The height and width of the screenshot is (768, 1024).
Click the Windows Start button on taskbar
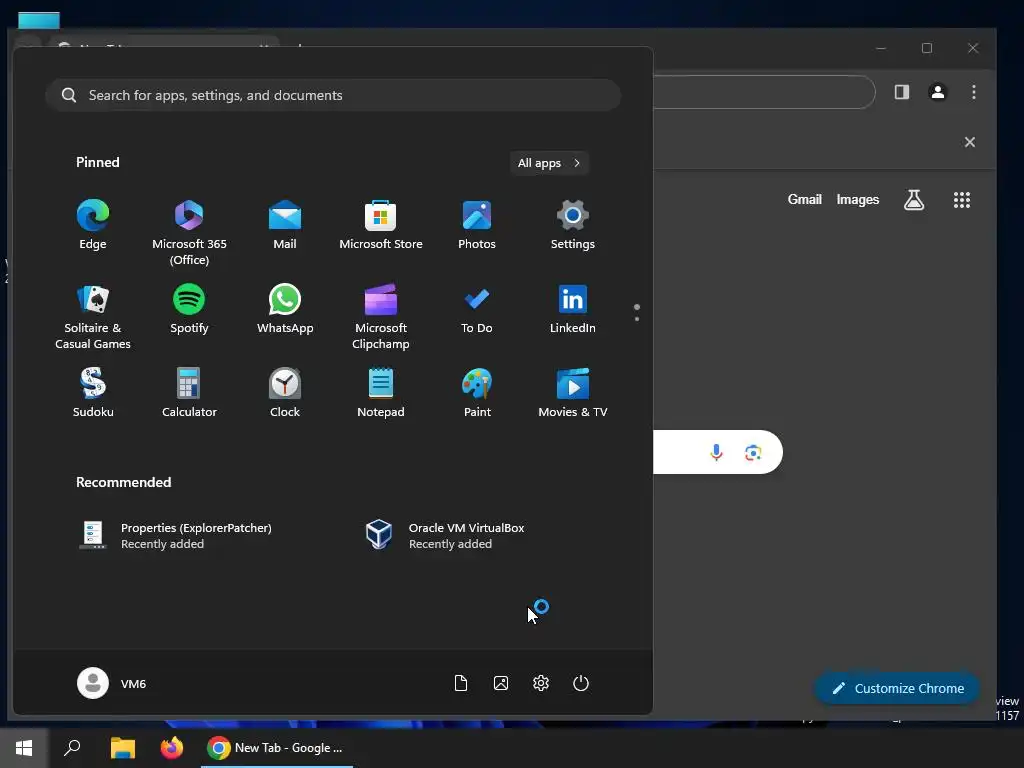[x=24, y=748]
